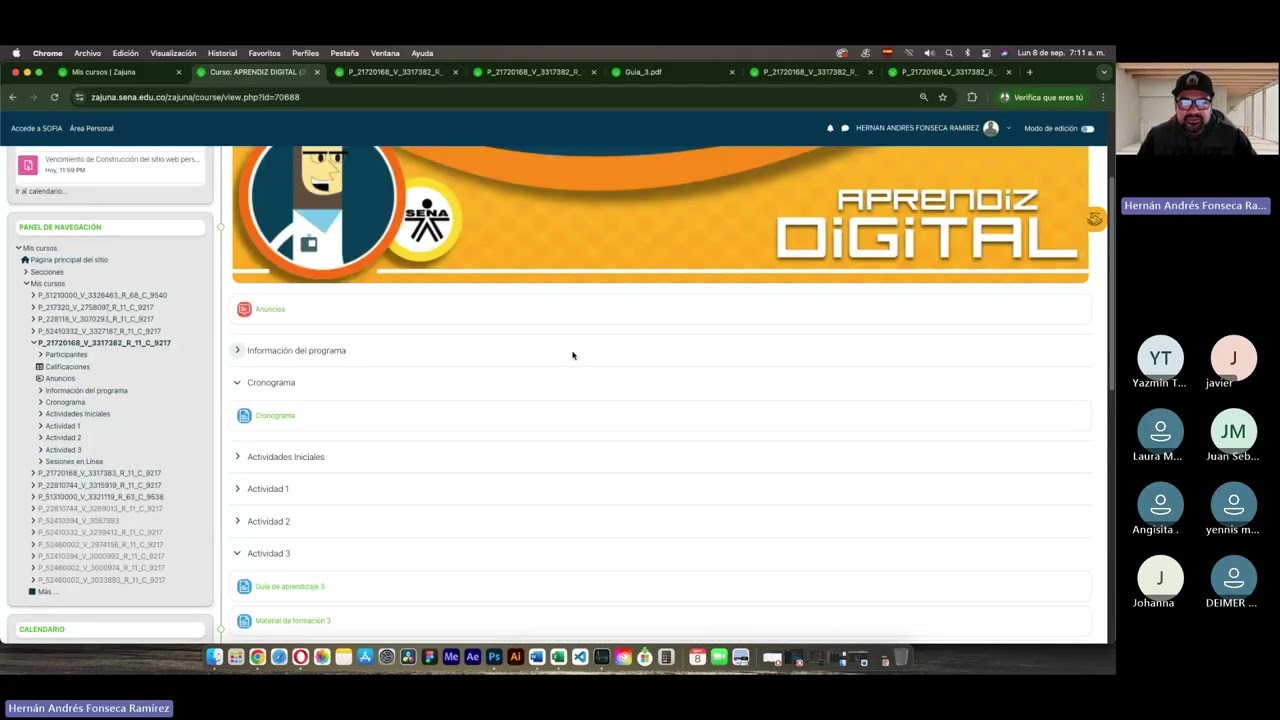Image resolution: width=1280 pixels, height=720 pixels.
Task: Open the Ventana menu
Action: 385,53
